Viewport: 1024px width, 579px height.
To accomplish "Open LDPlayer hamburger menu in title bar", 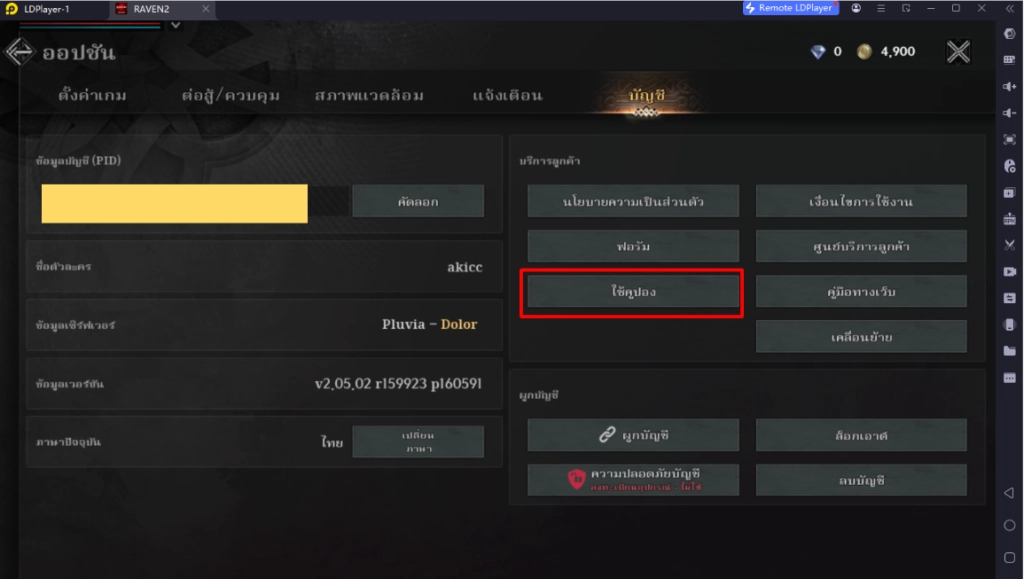I will click(881, 8).
